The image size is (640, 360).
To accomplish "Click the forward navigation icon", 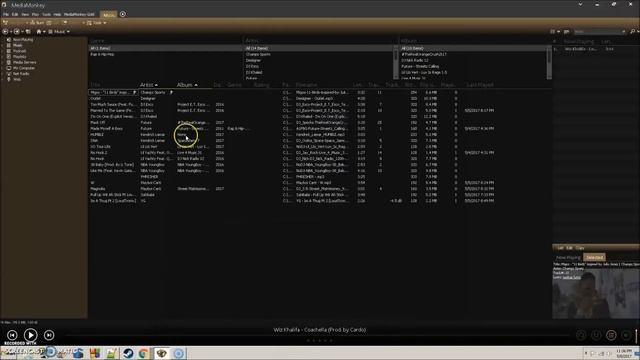I will pyautogui.click(x=17, y=31).
